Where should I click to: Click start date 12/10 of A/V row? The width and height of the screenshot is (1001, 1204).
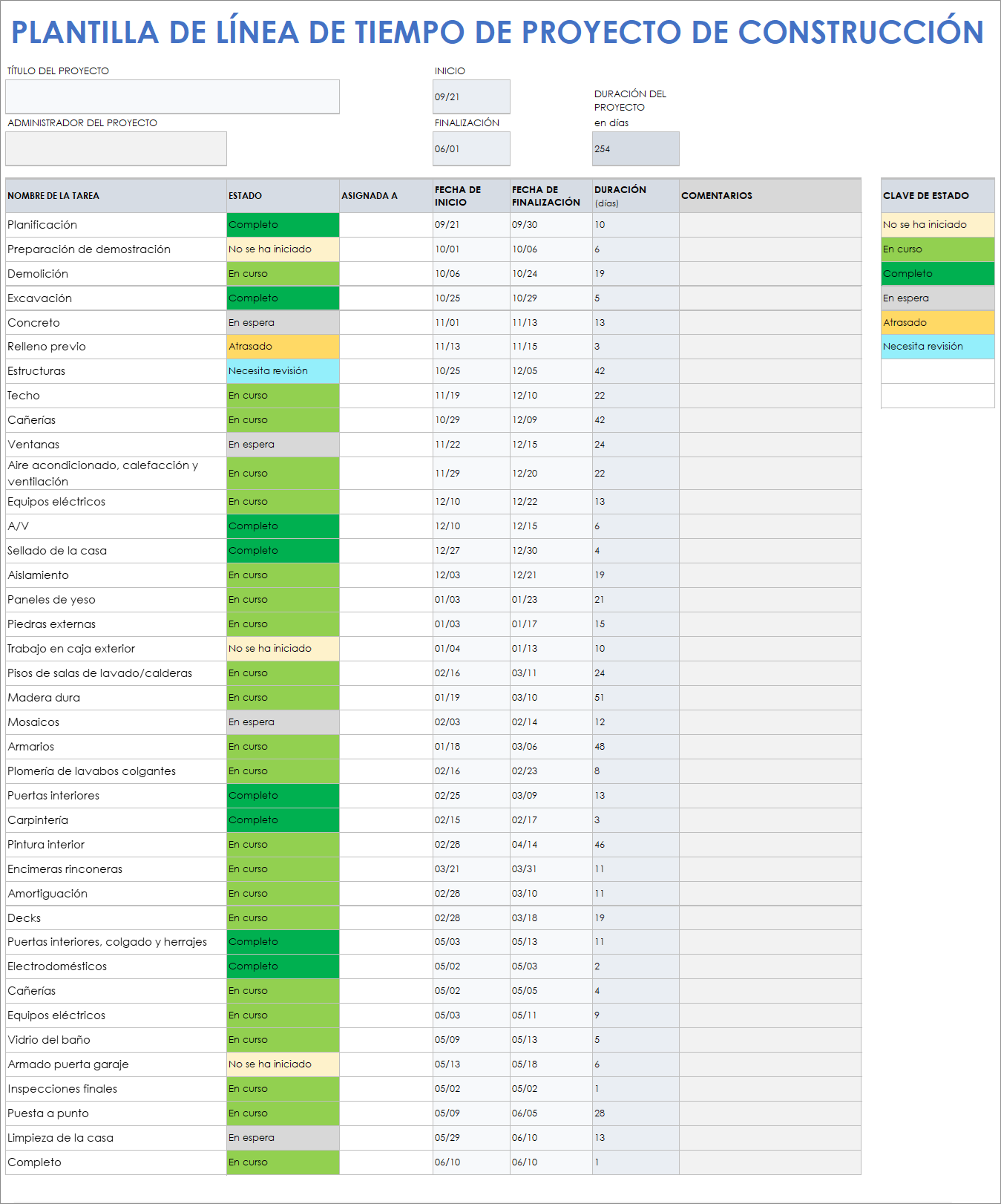click(x=471, y=526)
